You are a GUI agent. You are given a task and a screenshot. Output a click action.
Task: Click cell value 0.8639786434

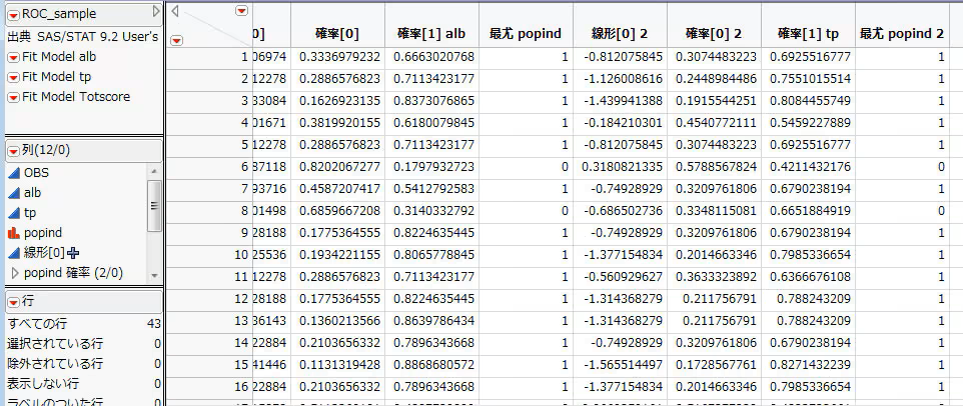436,321
